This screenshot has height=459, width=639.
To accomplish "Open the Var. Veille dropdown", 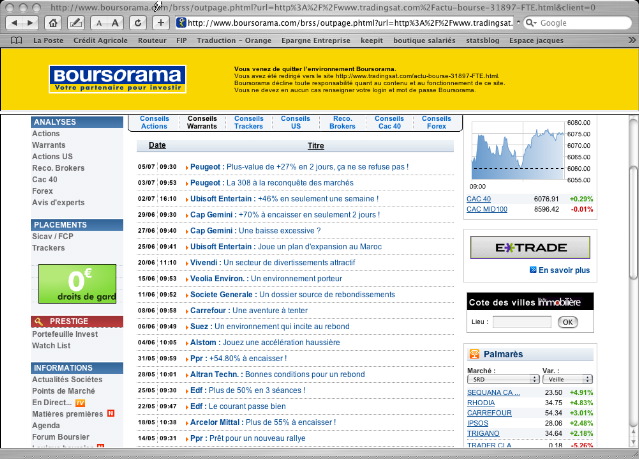I will coord(564,380).
